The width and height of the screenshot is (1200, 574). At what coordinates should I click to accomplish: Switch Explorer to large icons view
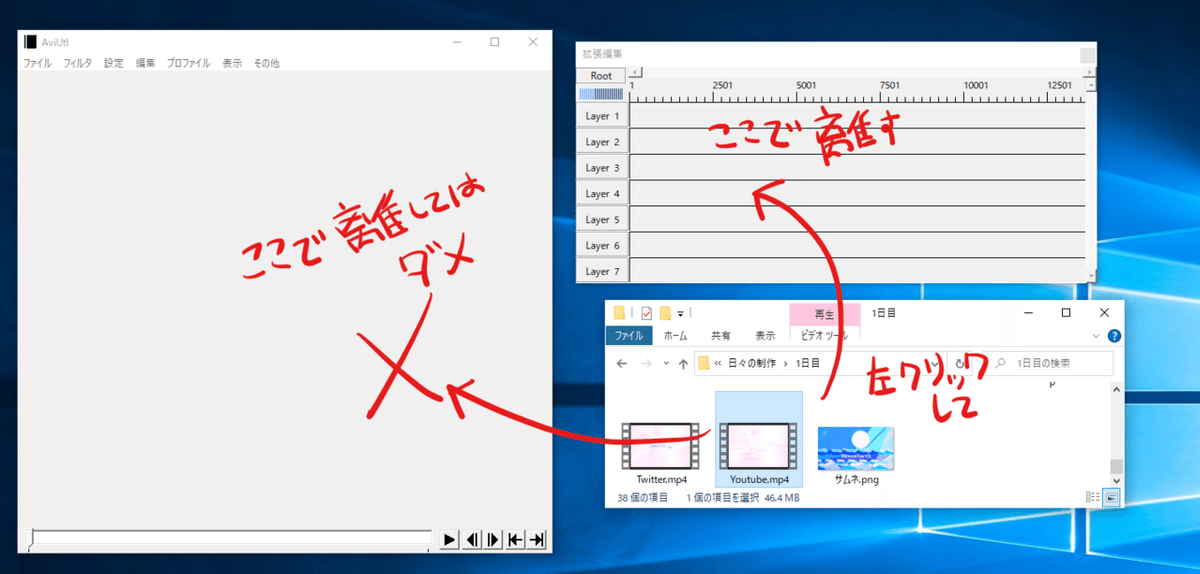click(1111, 496)
